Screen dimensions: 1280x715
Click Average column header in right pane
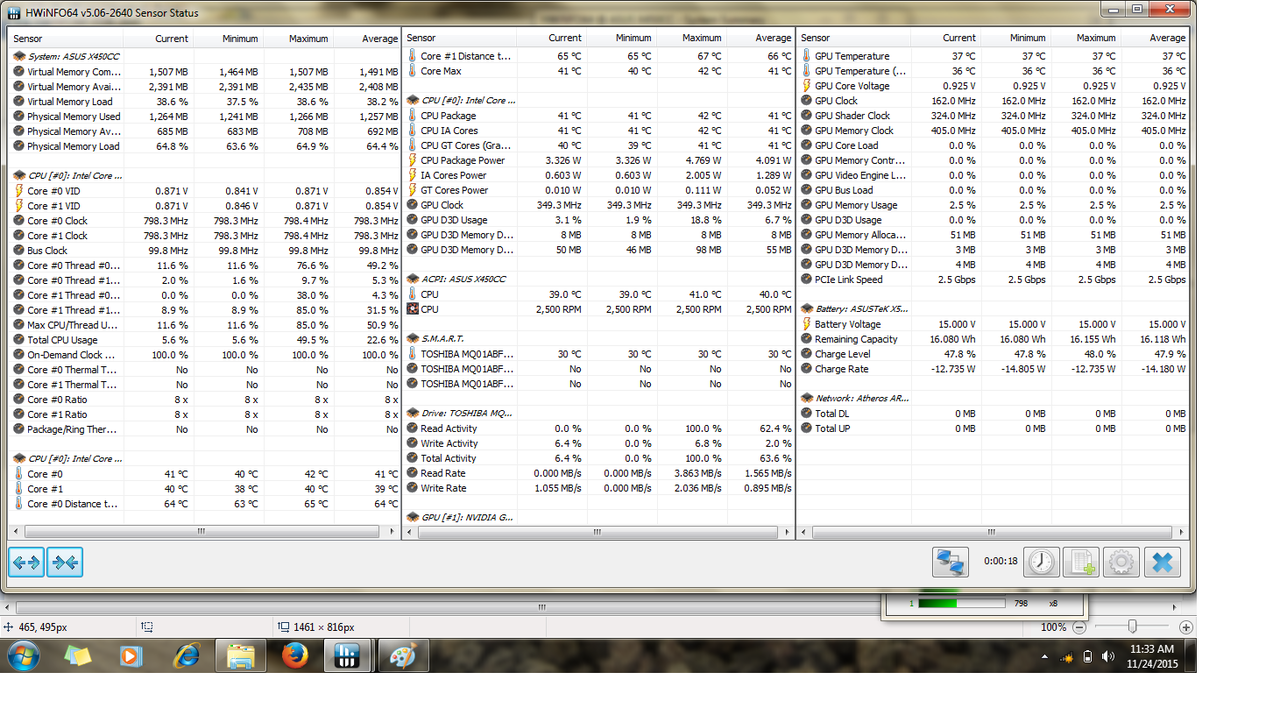(1155, 38)
